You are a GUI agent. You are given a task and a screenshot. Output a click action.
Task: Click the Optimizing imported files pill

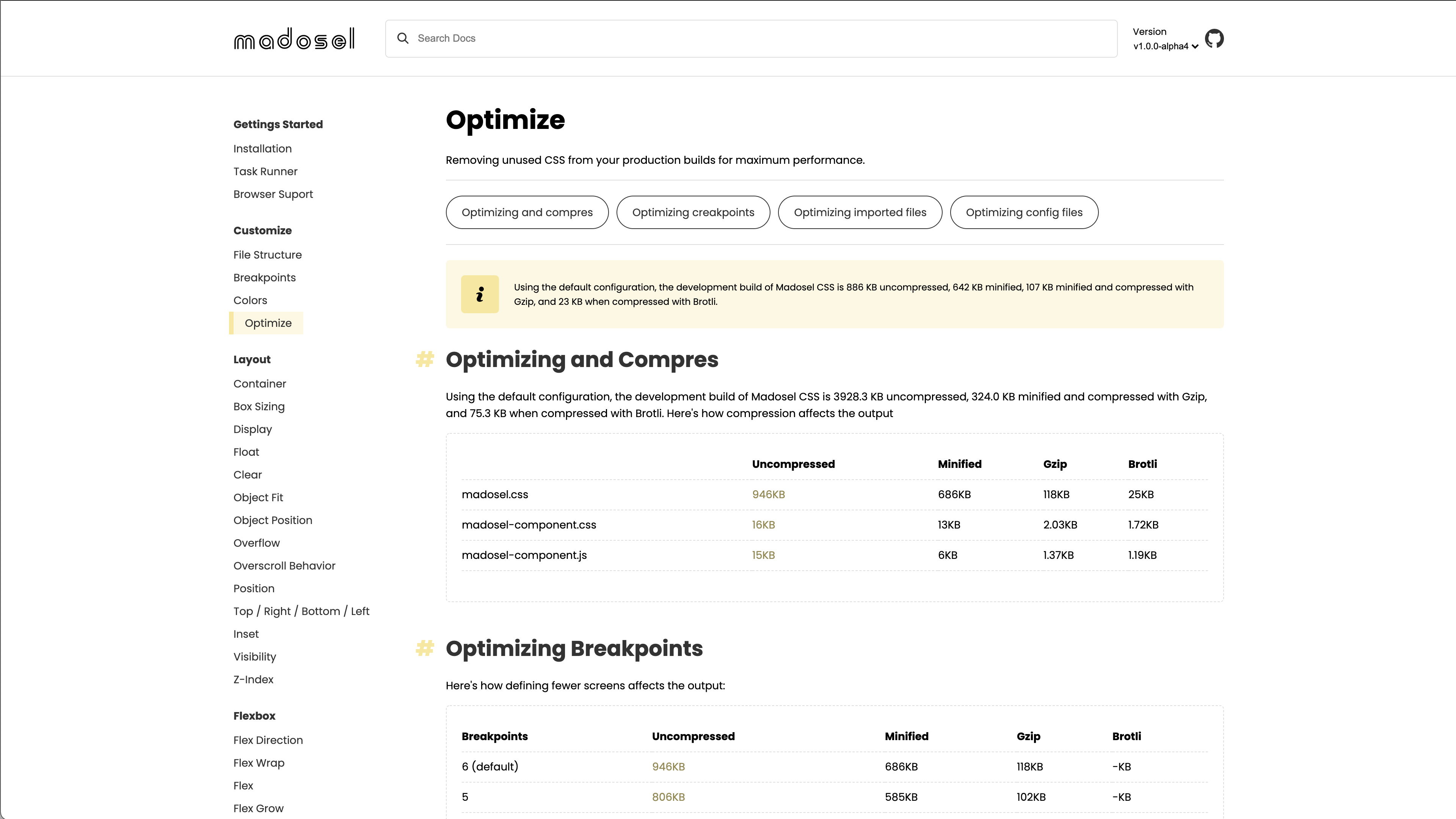pos(860,212)
